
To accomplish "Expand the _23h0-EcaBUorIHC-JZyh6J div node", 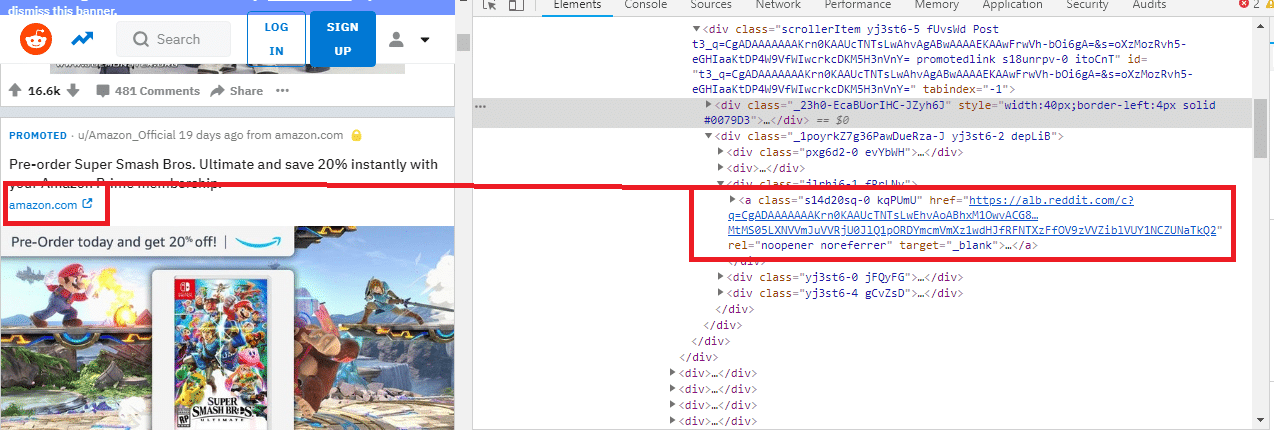I will click(709, 105).
